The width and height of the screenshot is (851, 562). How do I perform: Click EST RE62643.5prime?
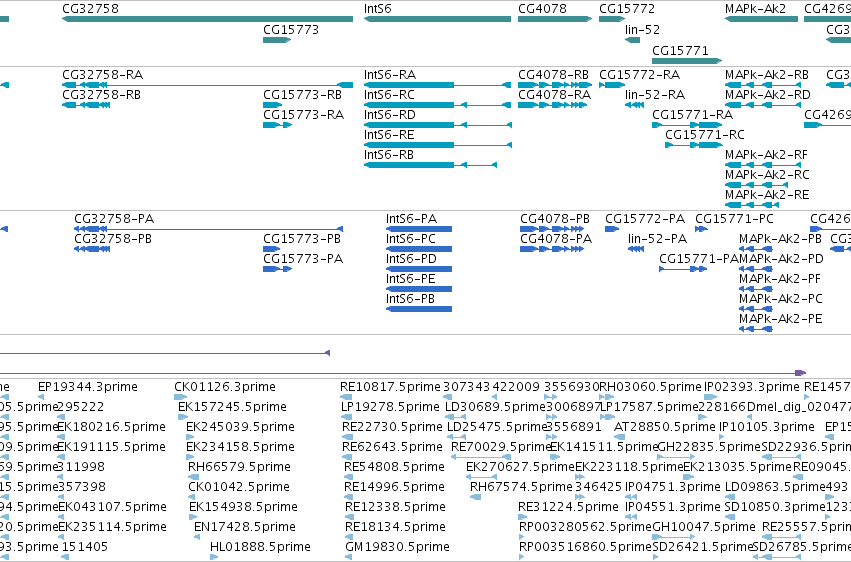pos(392,447)
